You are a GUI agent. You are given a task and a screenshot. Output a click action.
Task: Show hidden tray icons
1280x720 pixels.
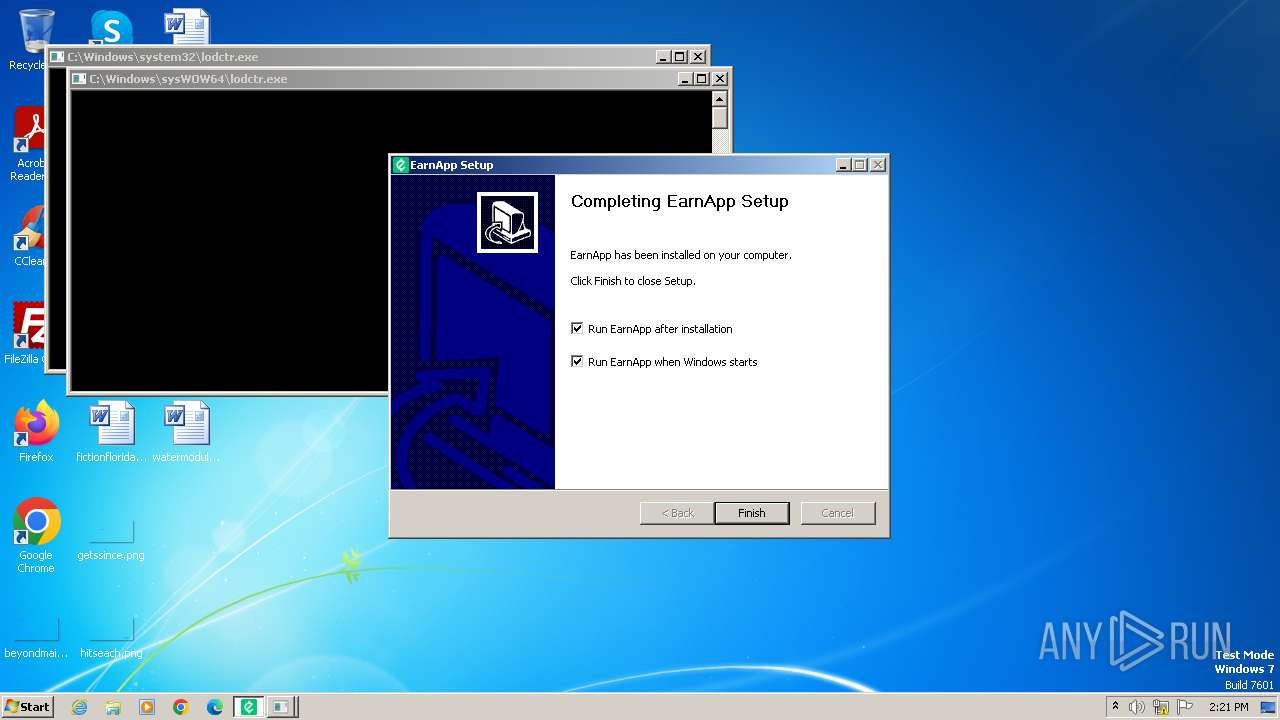coord(1115,706)
